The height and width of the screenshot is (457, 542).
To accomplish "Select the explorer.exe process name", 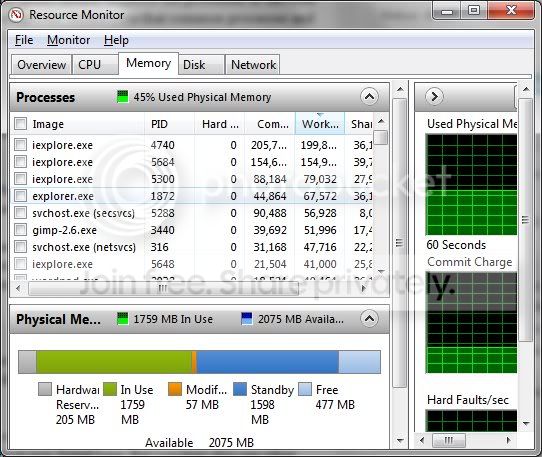I will tap(63, 196).
